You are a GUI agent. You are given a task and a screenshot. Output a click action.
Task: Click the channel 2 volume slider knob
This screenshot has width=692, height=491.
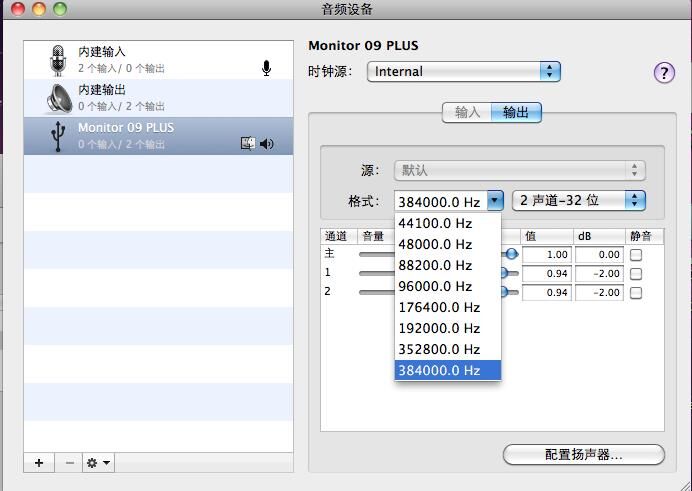tap(511, 292)
